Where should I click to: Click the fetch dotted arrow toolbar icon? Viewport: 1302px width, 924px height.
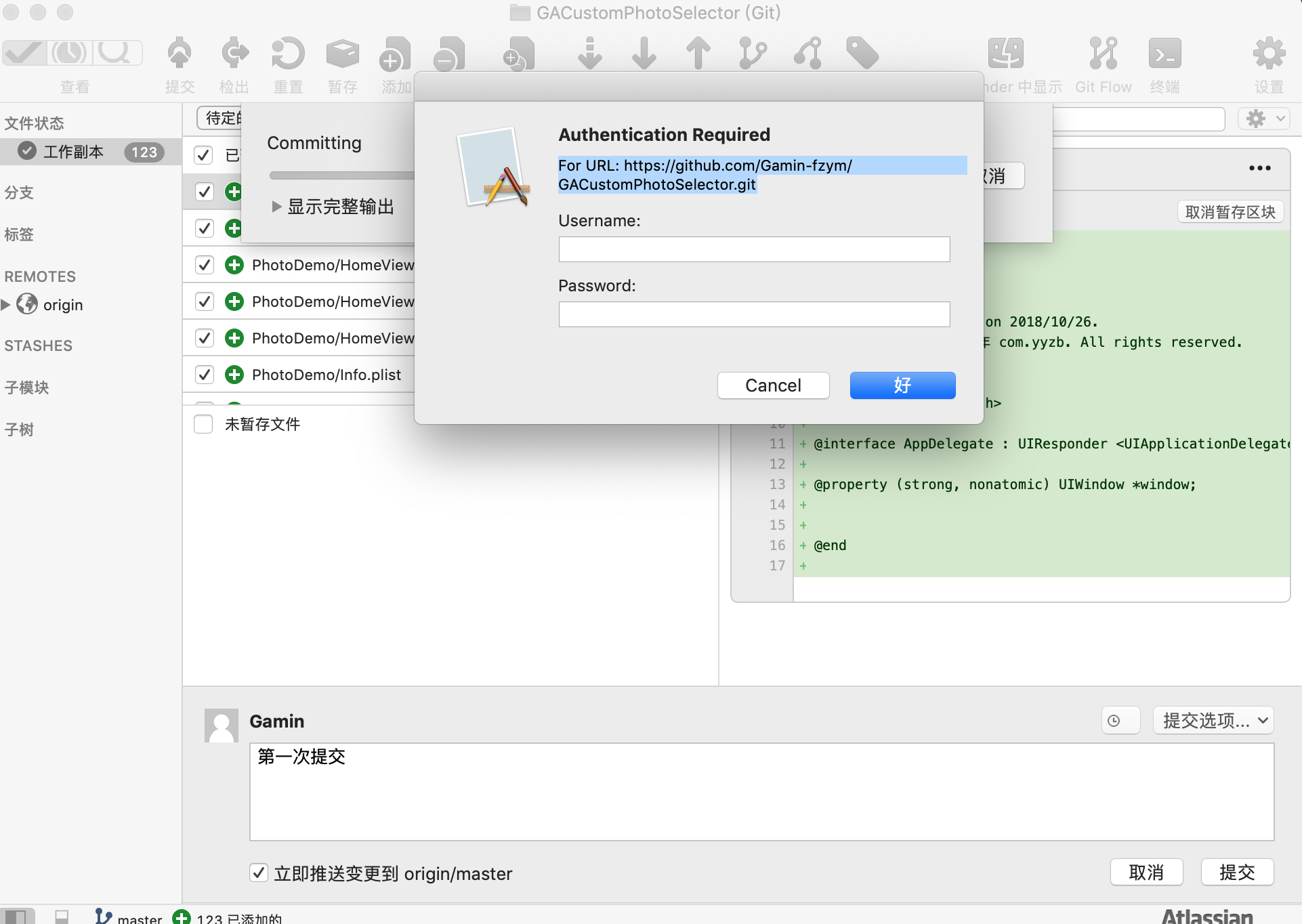click(590, 54)
